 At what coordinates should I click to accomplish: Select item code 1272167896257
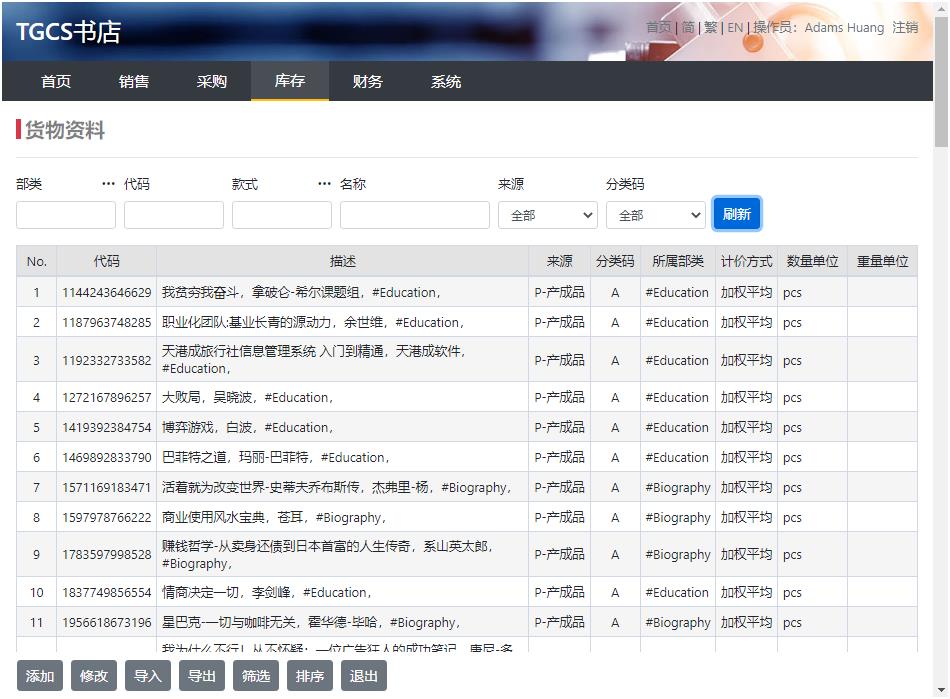click(x=107, y=397)
